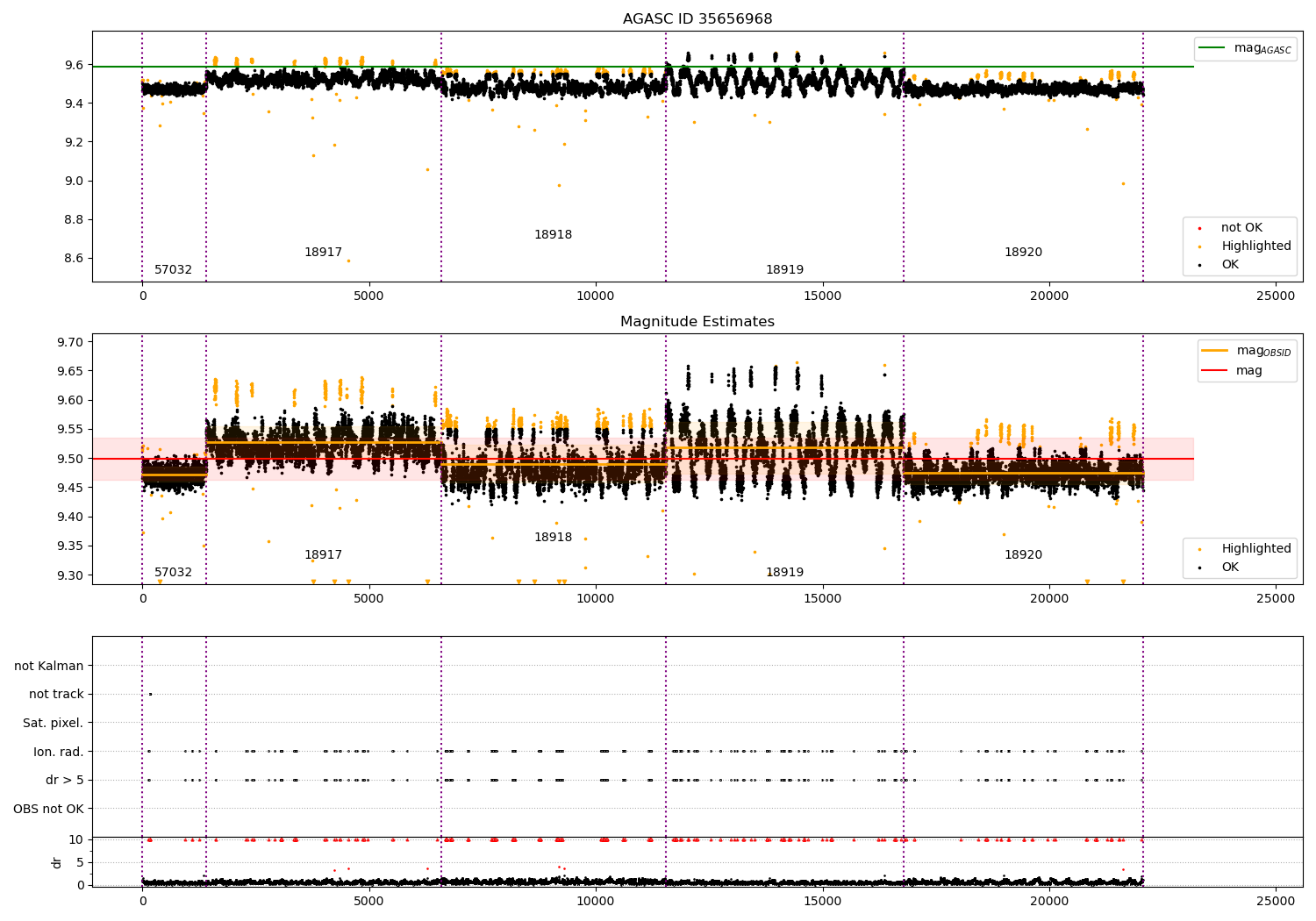Viewport: 1316px width, 921px height.
Task: Click the 'Magnitude Estimates' plot title
Action: [x=697, y=322]
